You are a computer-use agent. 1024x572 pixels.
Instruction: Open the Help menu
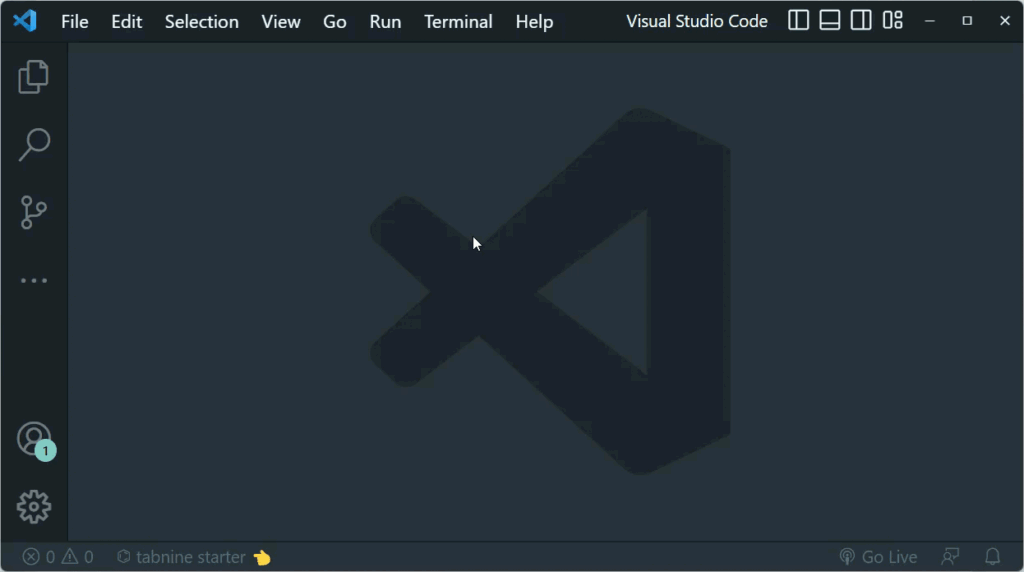[x=534, y=22]
